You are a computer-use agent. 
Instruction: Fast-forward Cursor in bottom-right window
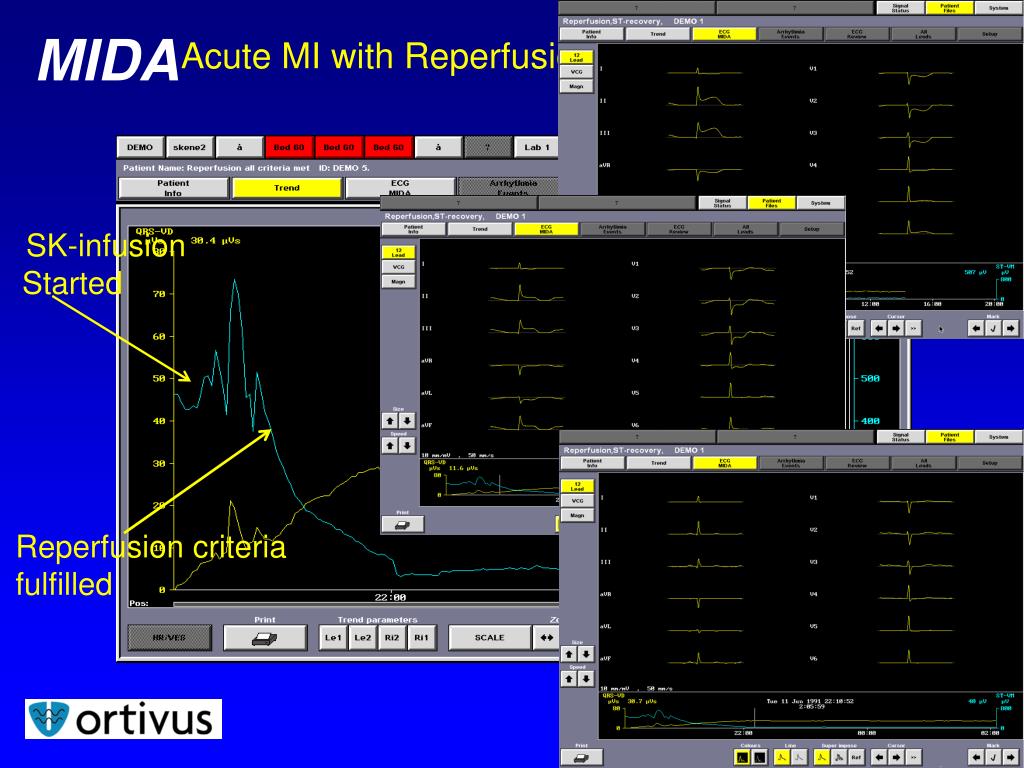point(914,758)
